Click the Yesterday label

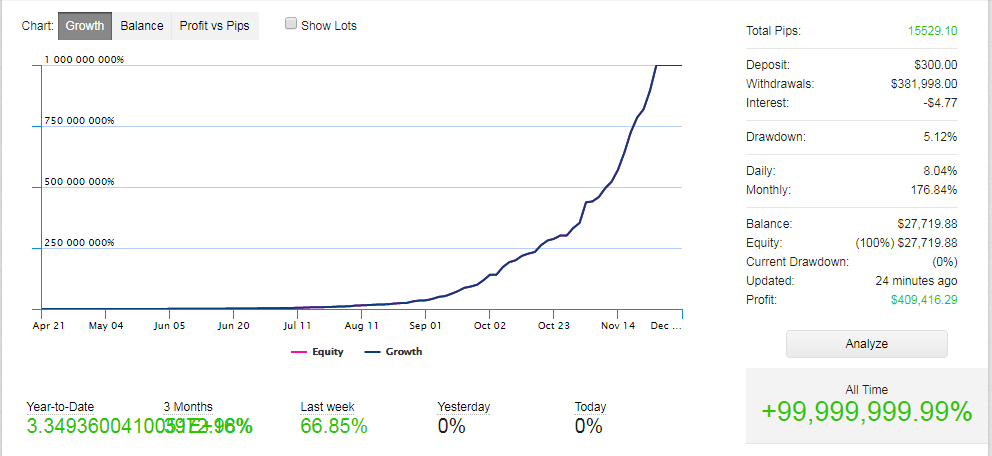coord(463,407)
